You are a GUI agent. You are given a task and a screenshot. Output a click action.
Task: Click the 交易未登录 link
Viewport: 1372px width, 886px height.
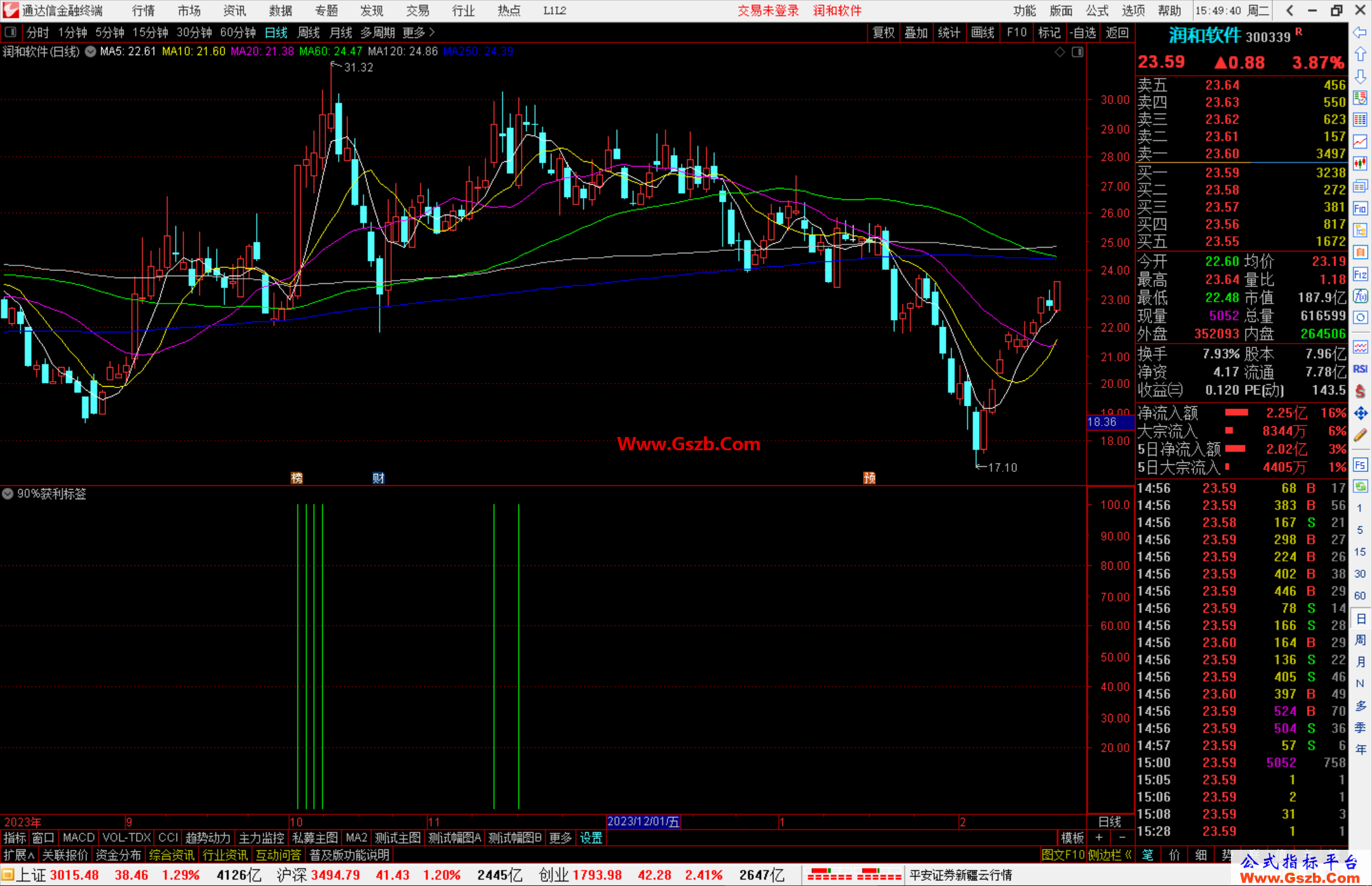tap(768, 10)
